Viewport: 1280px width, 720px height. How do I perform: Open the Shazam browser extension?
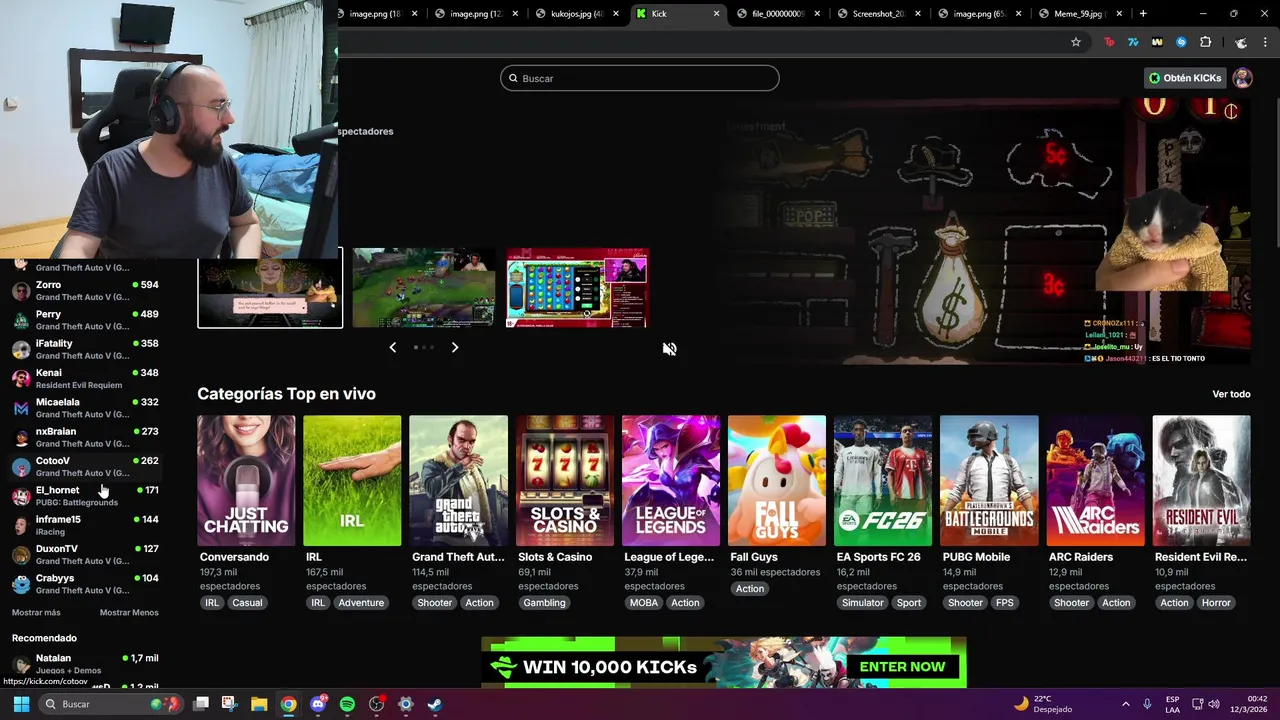click(1181, 42)
